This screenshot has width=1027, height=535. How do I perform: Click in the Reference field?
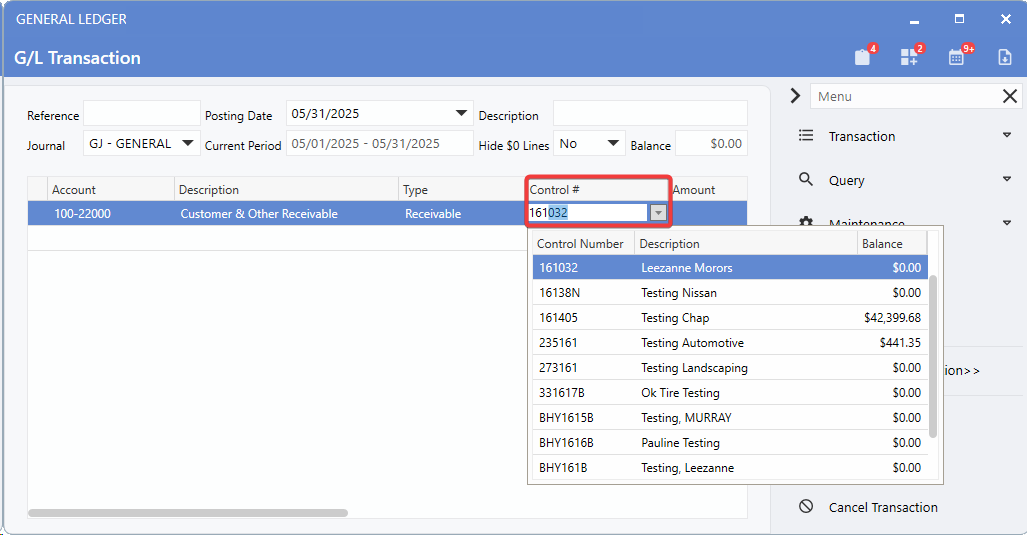pyautogui.click(x=141, y=114)
